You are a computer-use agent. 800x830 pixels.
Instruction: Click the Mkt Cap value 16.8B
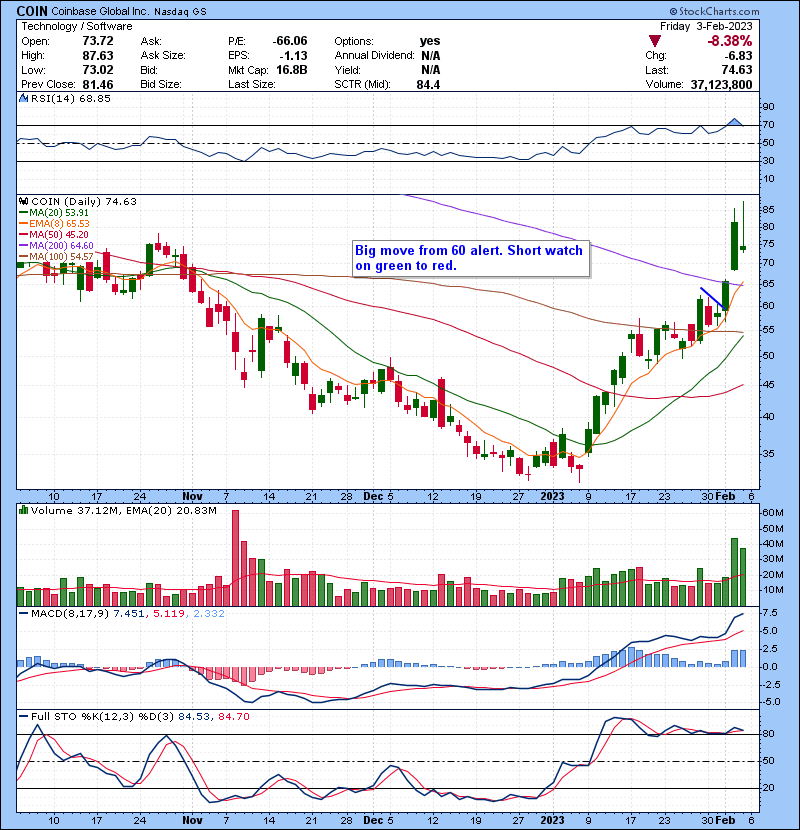click(x=292, y=70)
